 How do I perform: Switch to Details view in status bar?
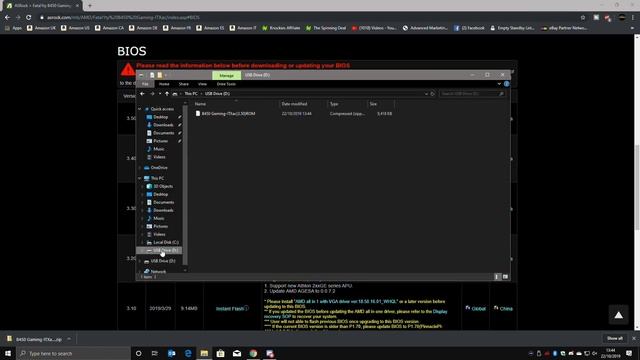click(x=497, y=277)
